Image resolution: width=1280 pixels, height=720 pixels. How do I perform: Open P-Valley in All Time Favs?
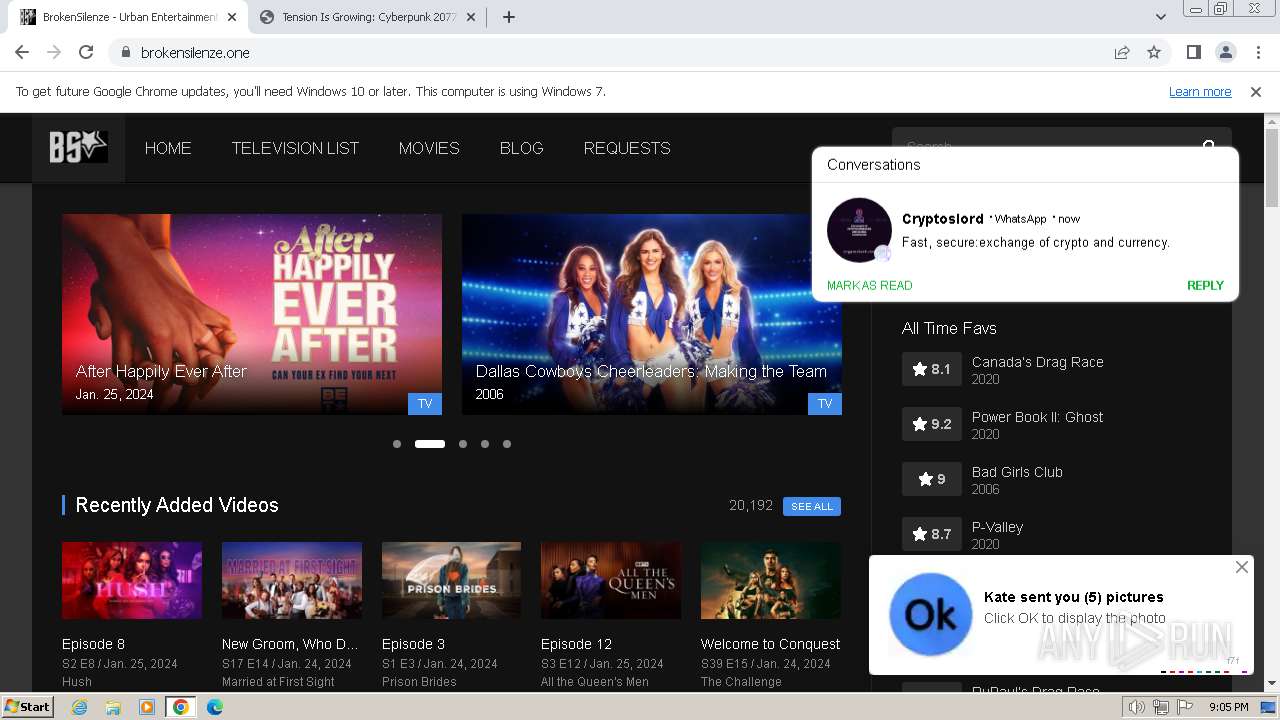[x=997, y=527]
